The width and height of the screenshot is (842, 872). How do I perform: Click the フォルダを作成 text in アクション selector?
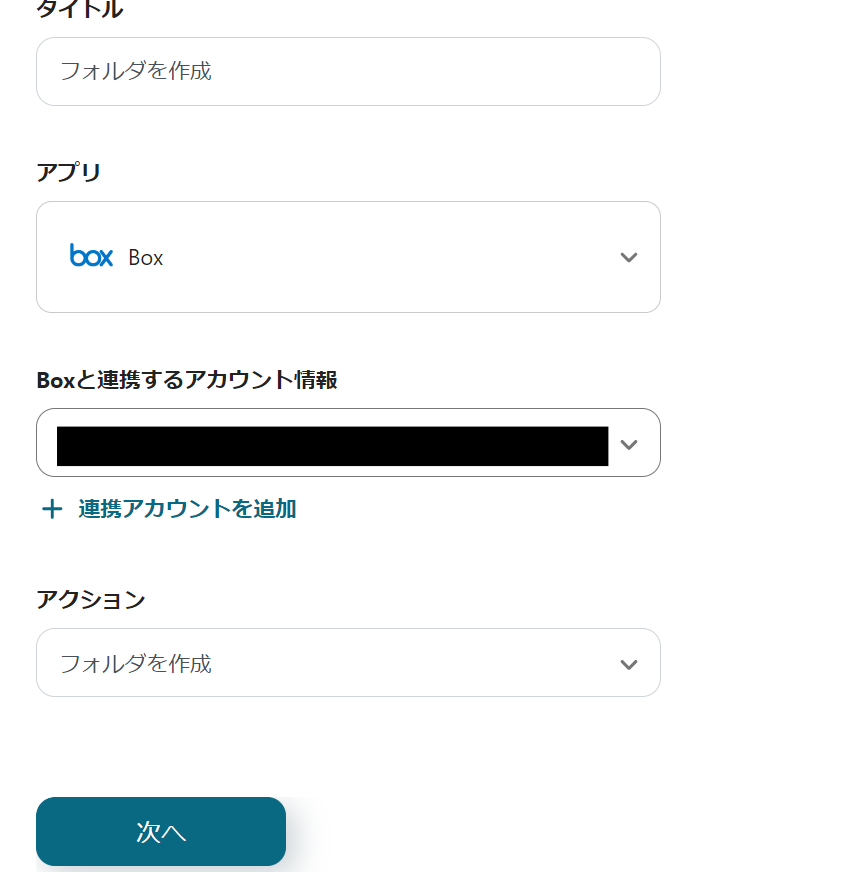[136, 664]
